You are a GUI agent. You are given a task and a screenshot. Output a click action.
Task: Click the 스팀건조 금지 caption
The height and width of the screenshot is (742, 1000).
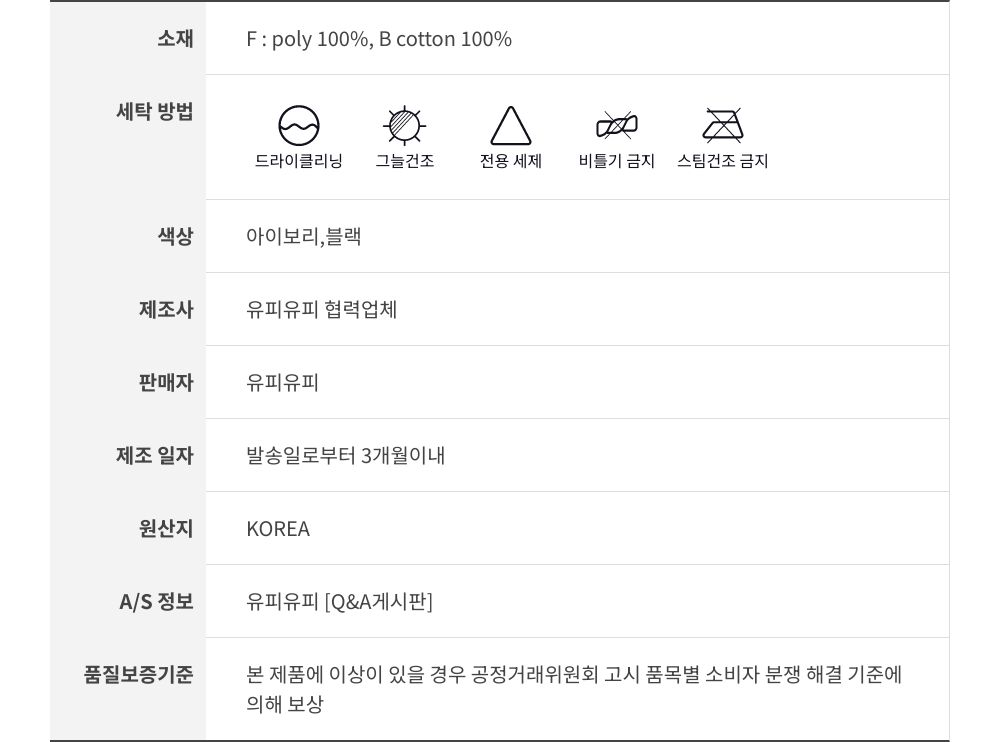coord(722,161)
